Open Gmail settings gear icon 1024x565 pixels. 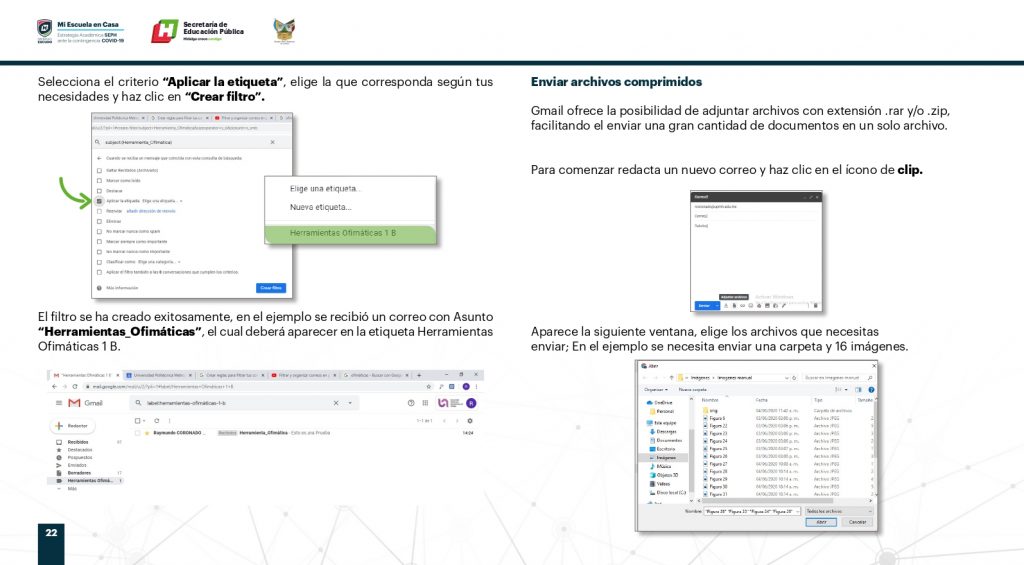pos(470,421)
